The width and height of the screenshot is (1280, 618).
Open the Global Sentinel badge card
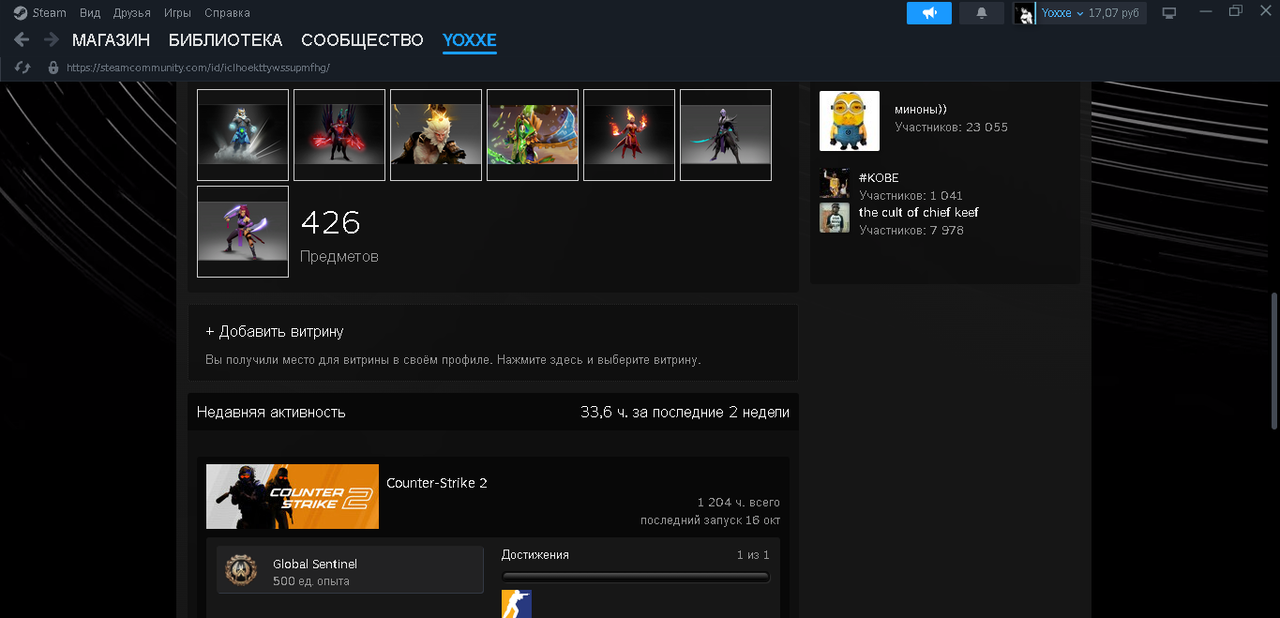[x=350, y=570]
